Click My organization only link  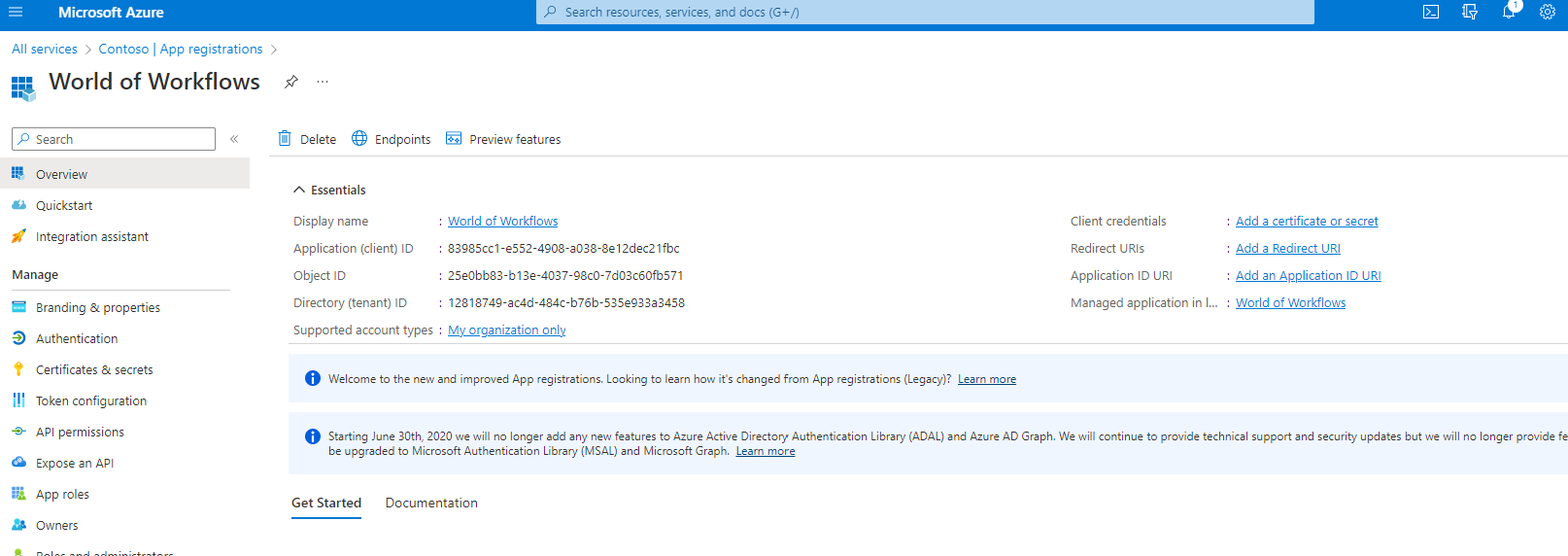tap(506, 330)
